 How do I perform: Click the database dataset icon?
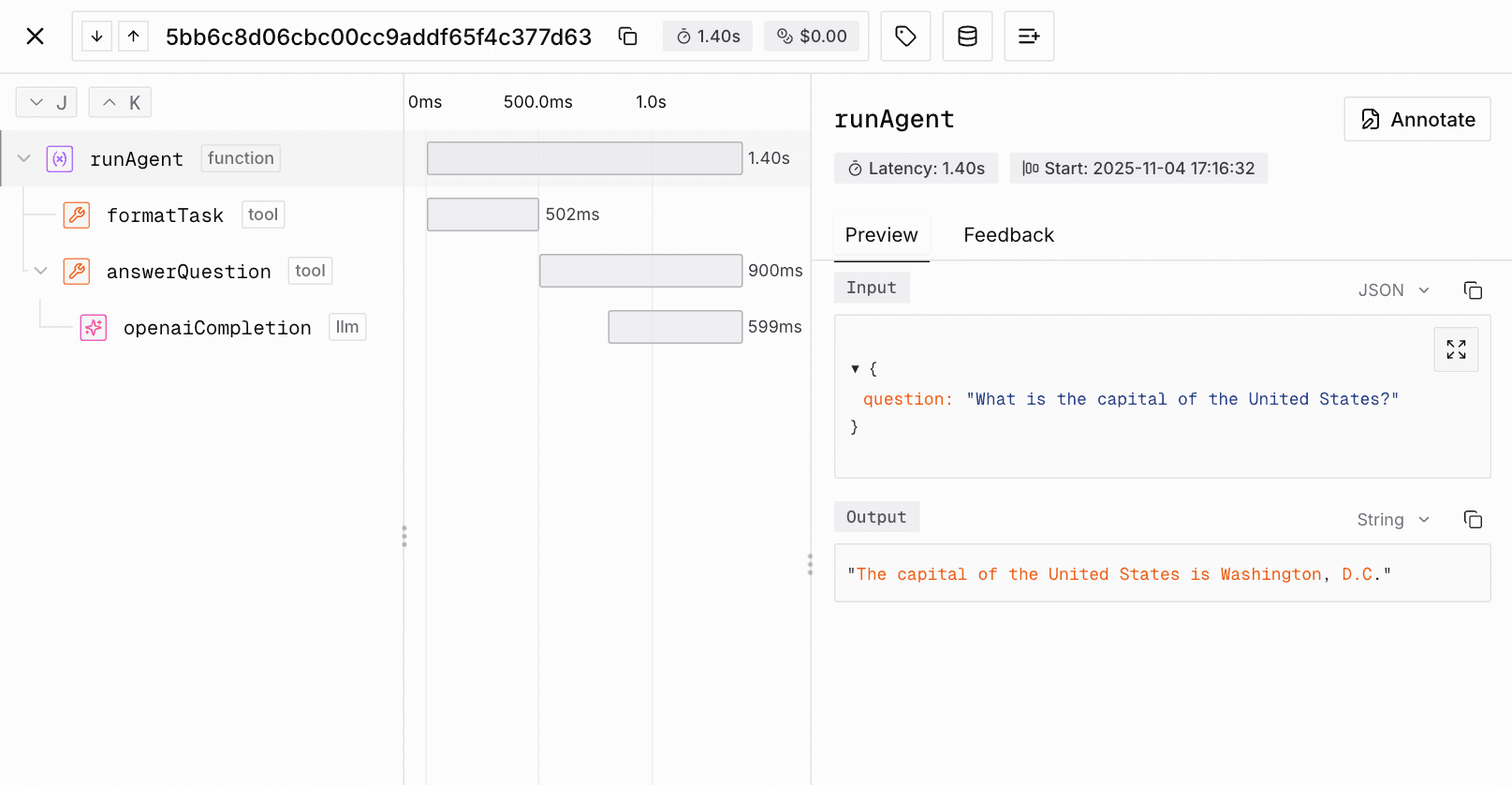tap(967, 37)
